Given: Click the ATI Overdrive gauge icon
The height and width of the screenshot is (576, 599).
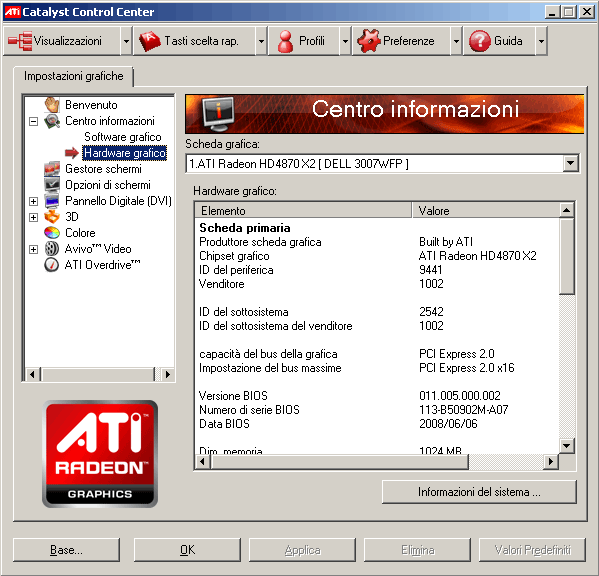Looking at the screenshot, I should (52, 265).
